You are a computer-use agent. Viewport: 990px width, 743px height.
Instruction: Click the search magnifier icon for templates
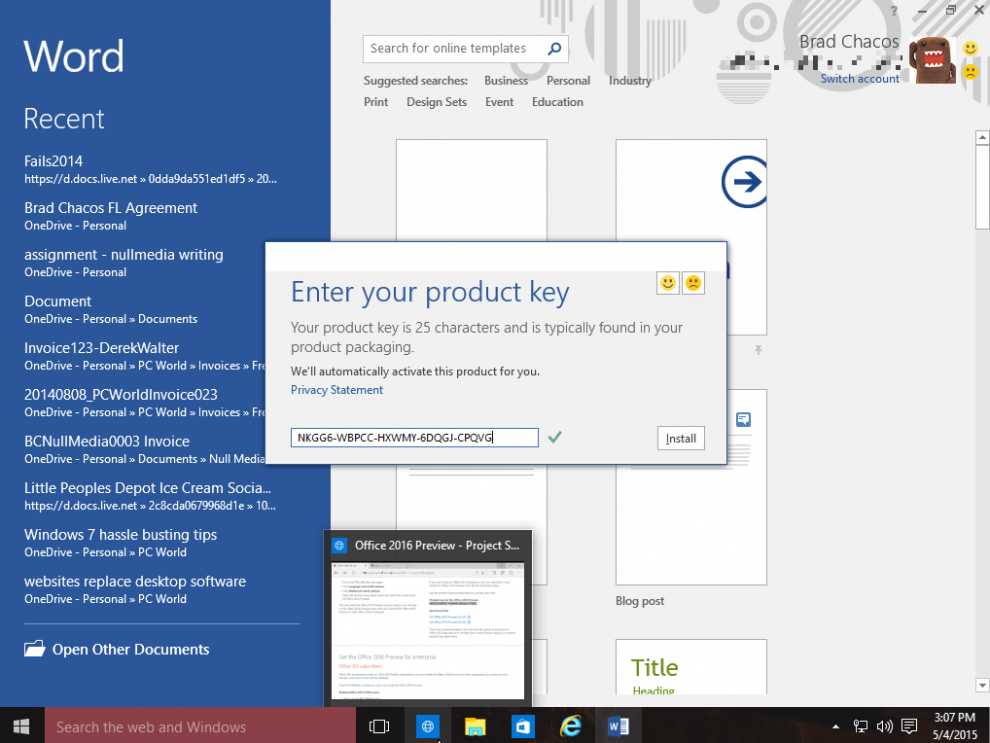tap(554, 49)
